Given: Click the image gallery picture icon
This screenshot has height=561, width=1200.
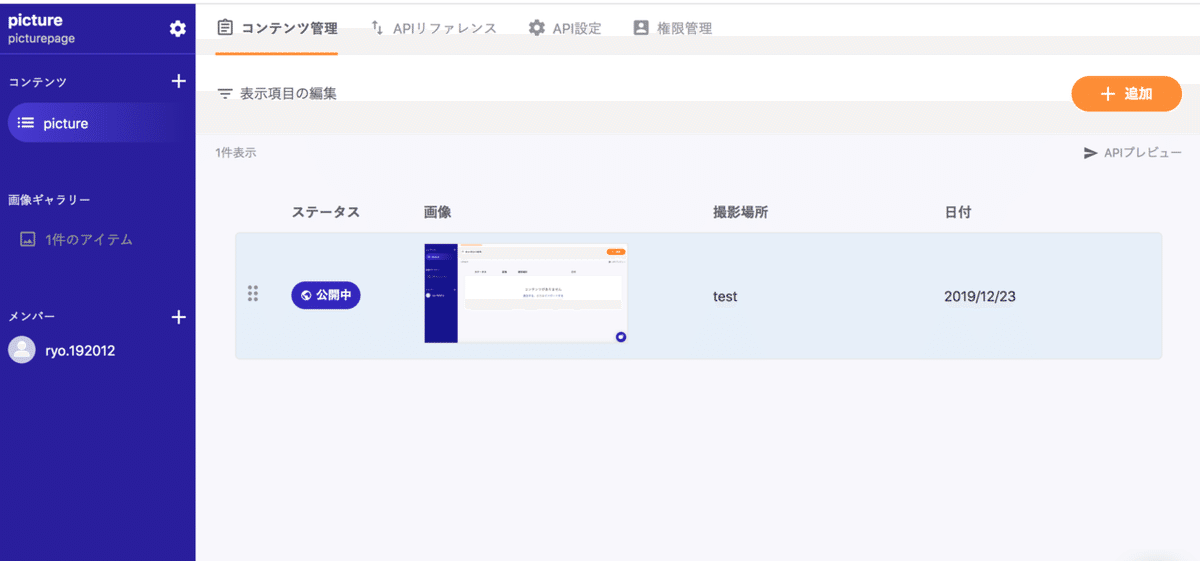Looking at the screenshot, I should tap(28, 240).
